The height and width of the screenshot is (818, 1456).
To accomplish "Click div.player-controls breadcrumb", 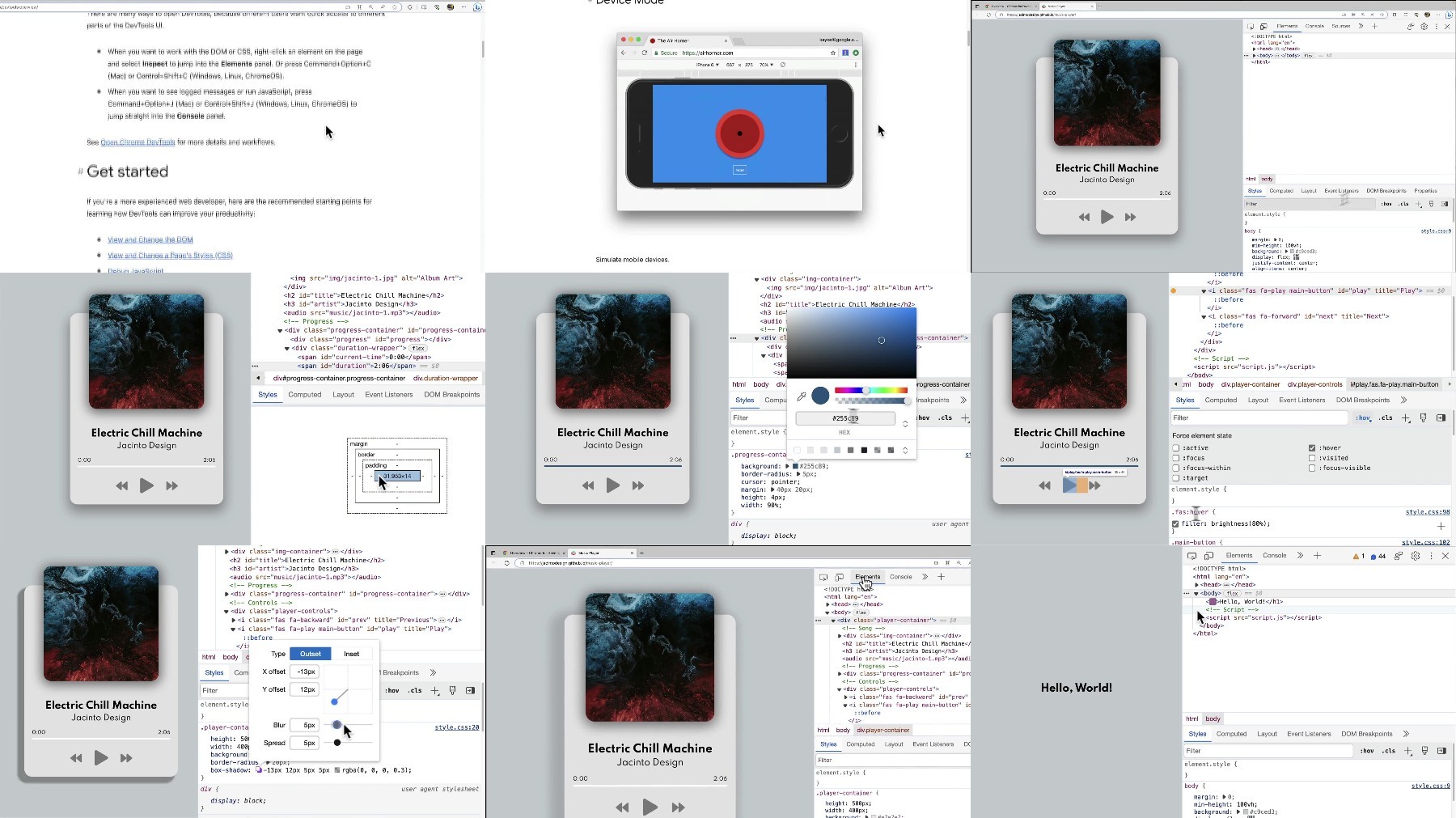I will [1315, 384].
